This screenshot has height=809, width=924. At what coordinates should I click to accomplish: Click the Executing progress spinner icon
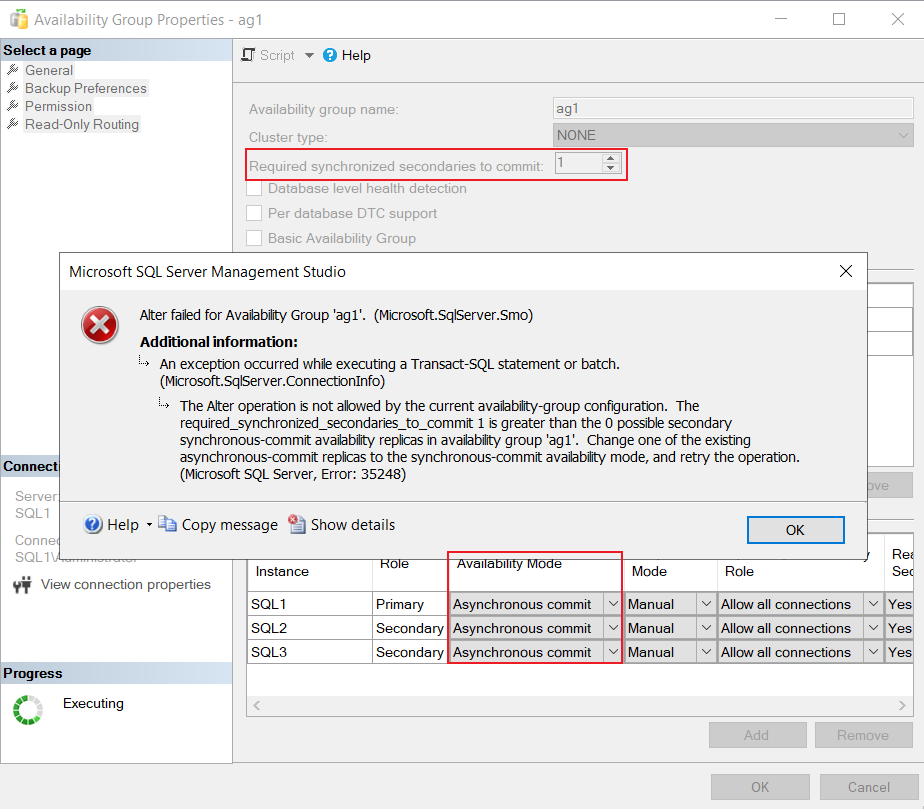pos(28,709)
